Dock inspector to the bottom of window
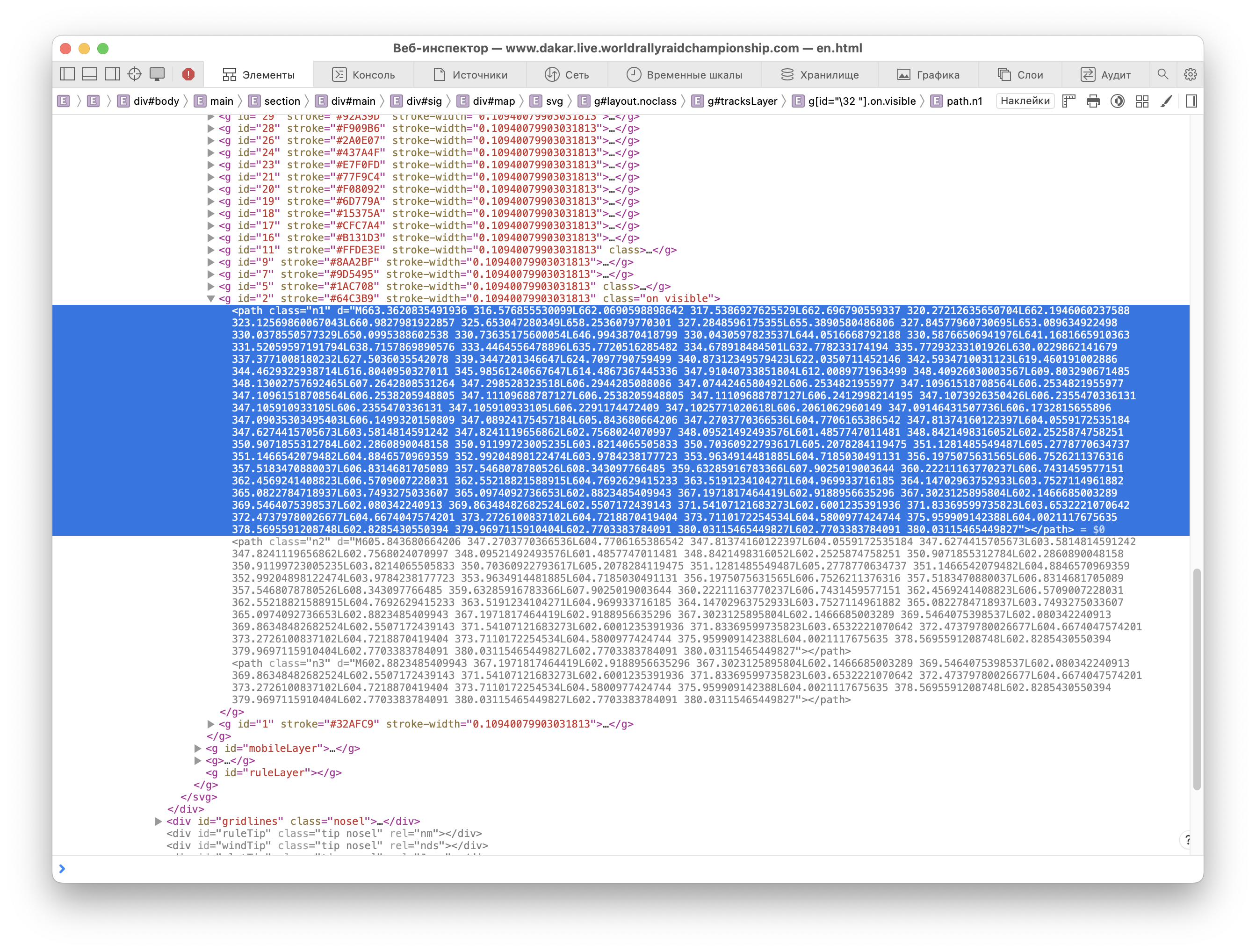This screenshot has height=952, width=1256. point(90,74)
